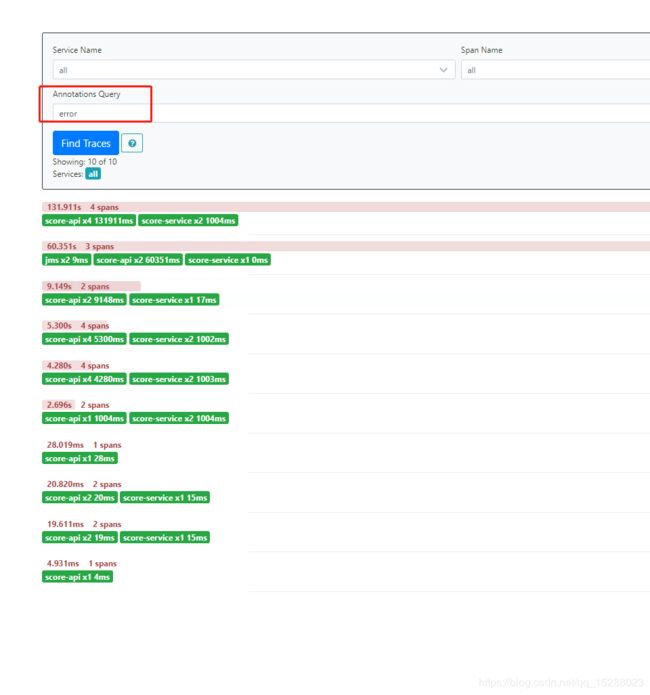Click the score-api x1 4ms tag

coord(78,578)
